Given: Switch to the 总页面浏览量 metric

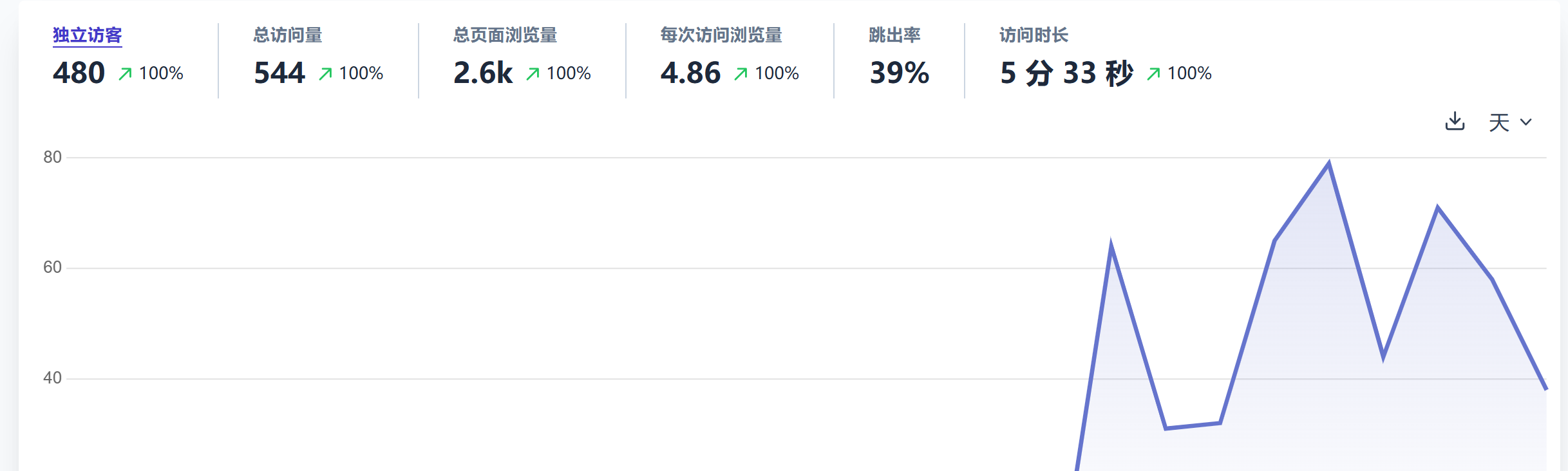Looking at the screenshot, I should [505, 35].
